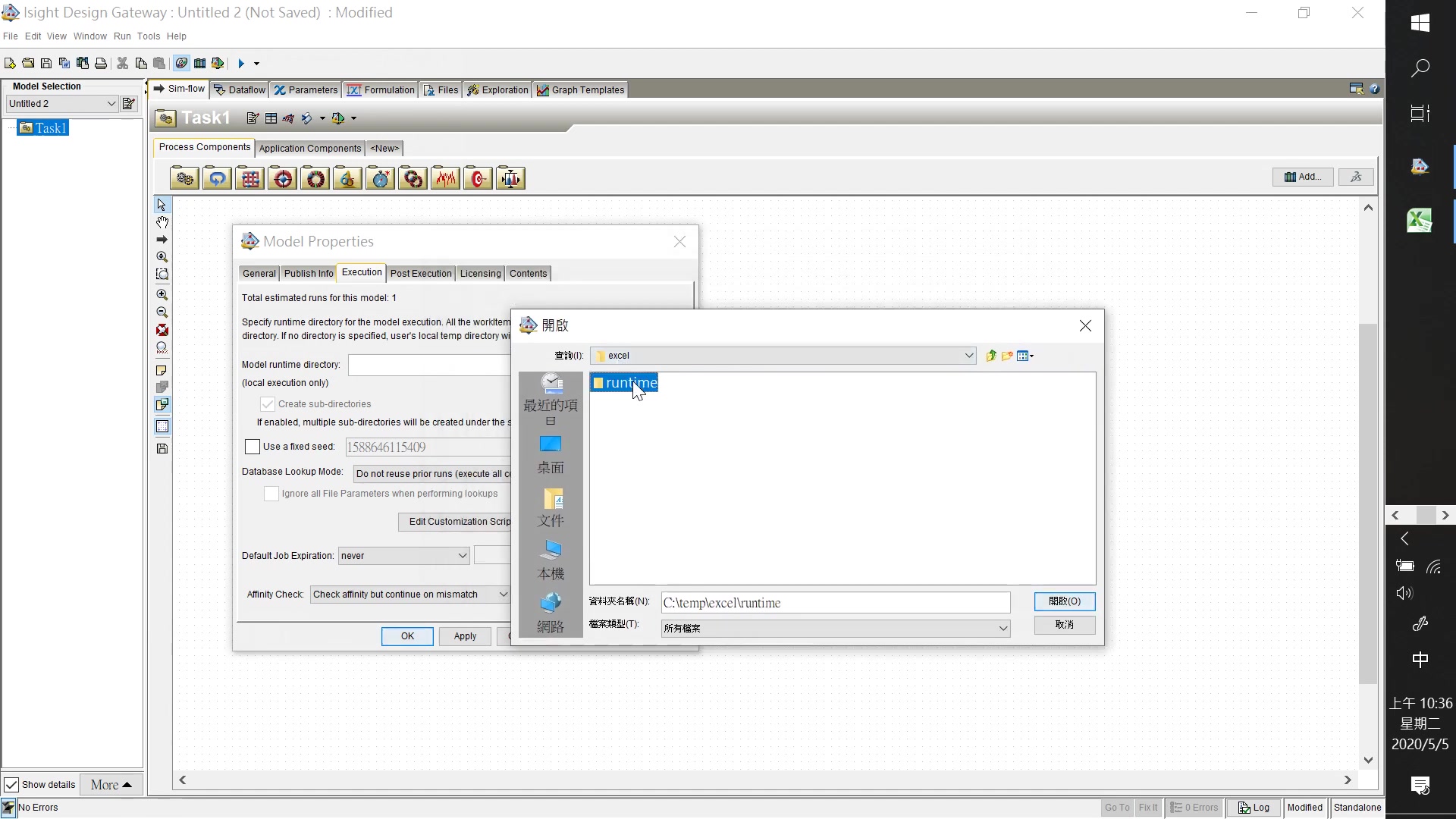Viewport: 1456px width, 819px height.
Task: Toggle the grid display button on canvas sidebar
Action: (x=162, y=426)
